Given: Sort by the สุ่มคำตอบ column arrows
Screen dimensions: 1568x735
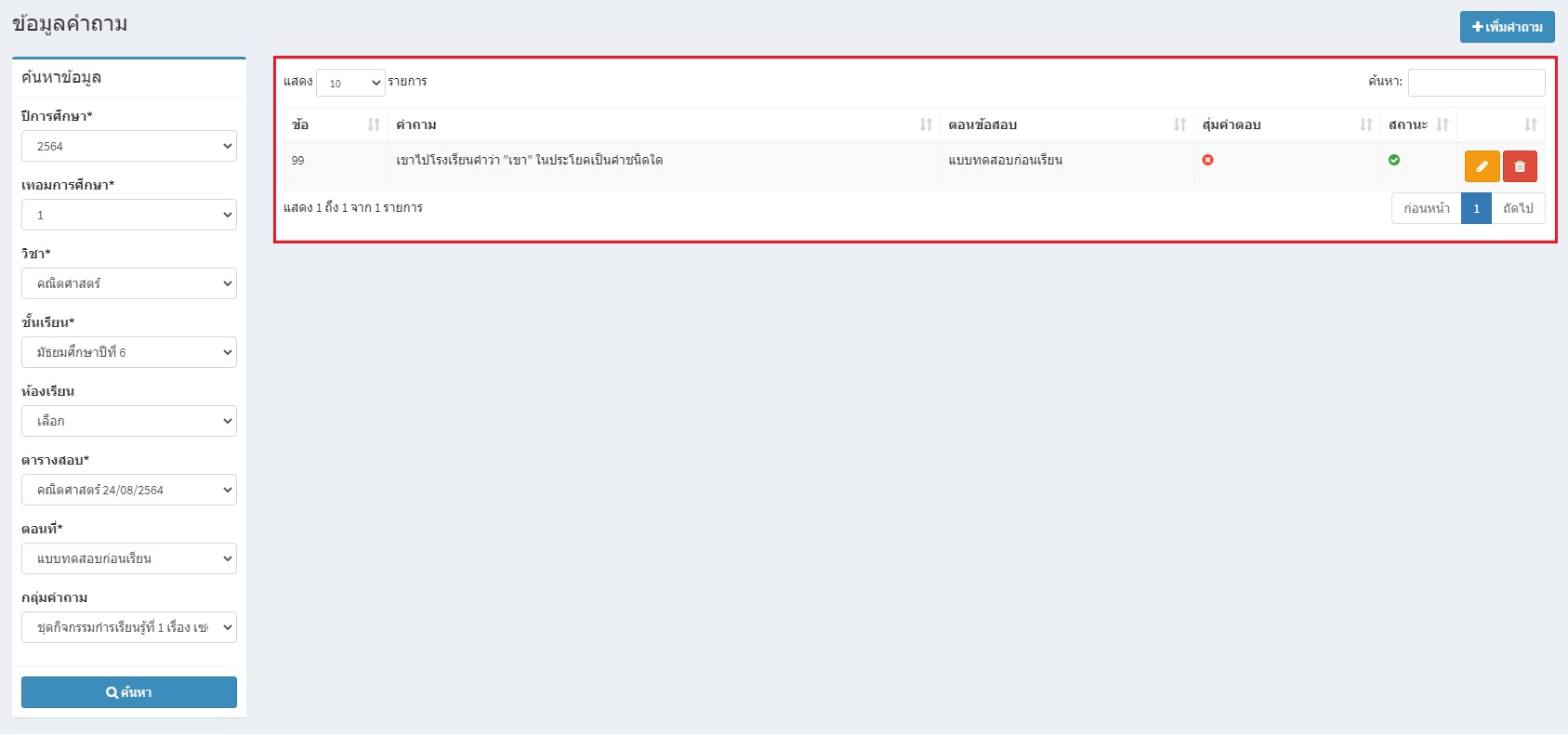Looking at the screenshot, I should pos(1366,125).
